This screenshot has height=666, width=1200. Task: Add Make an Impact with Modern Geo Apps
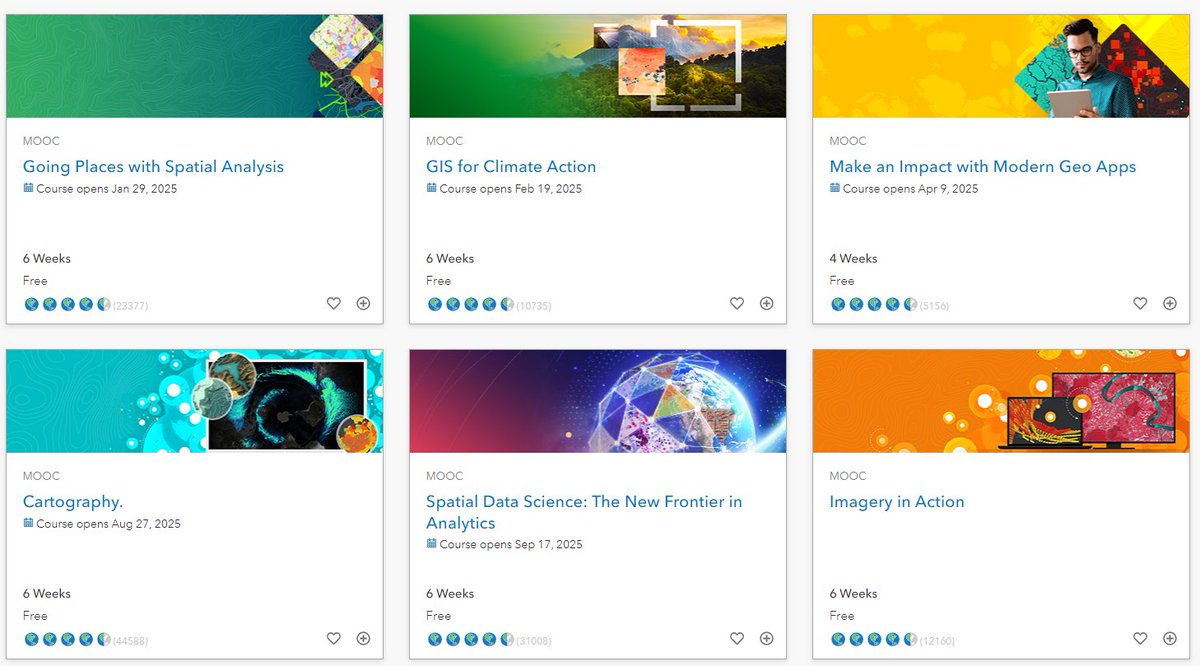pyautogui.click(x=1169, y=304)
